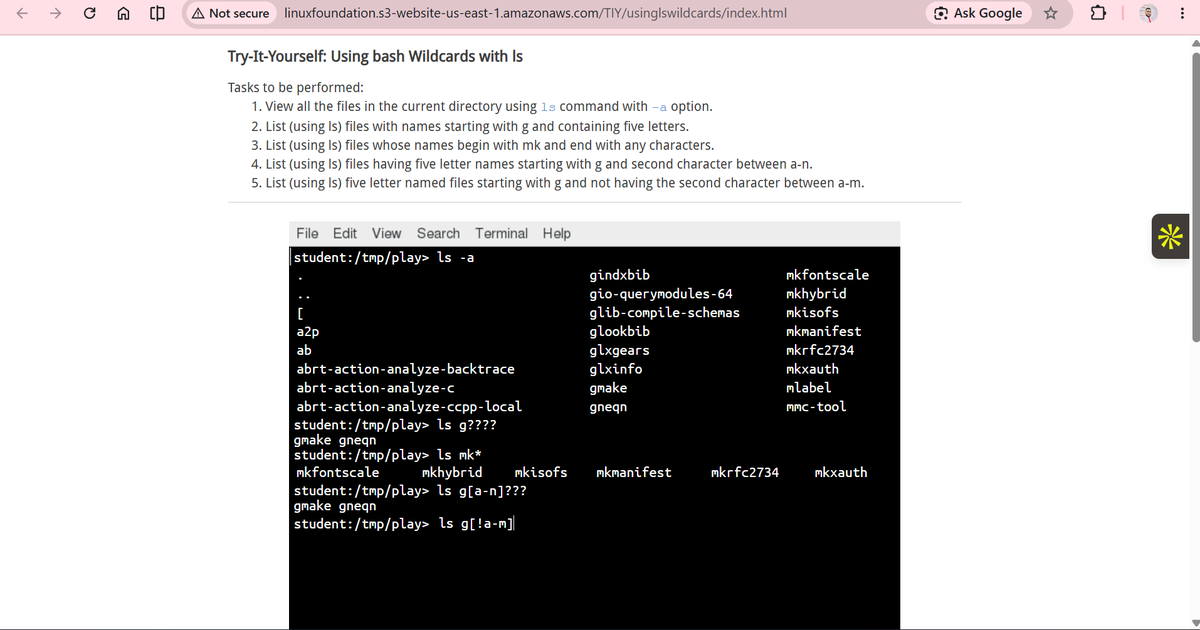Screen dimensions: 1200x630
Task: Click 'glib-compile-schemas' file name
Action: coord(664,313)
